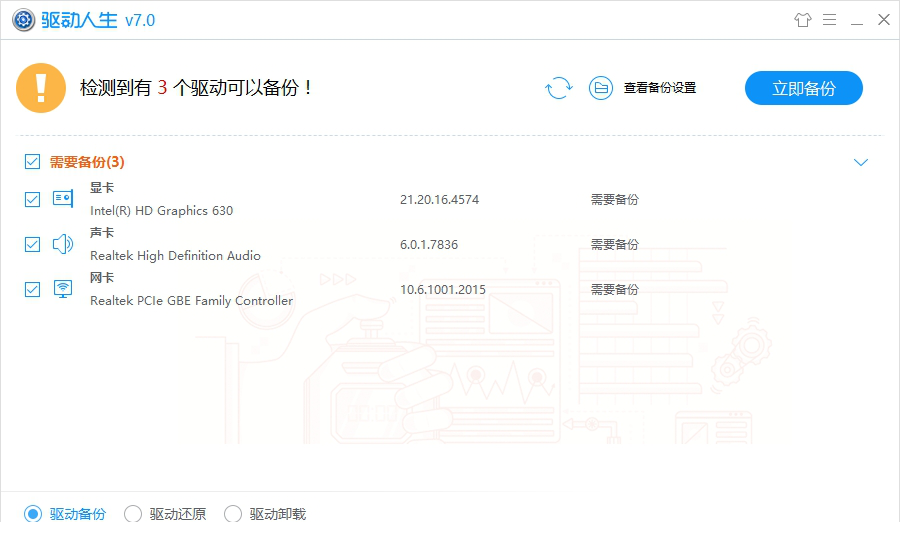Viewport: 900px width, 542px height.
Task: Open 查看备份设置 link
Action: pos(659,88)
